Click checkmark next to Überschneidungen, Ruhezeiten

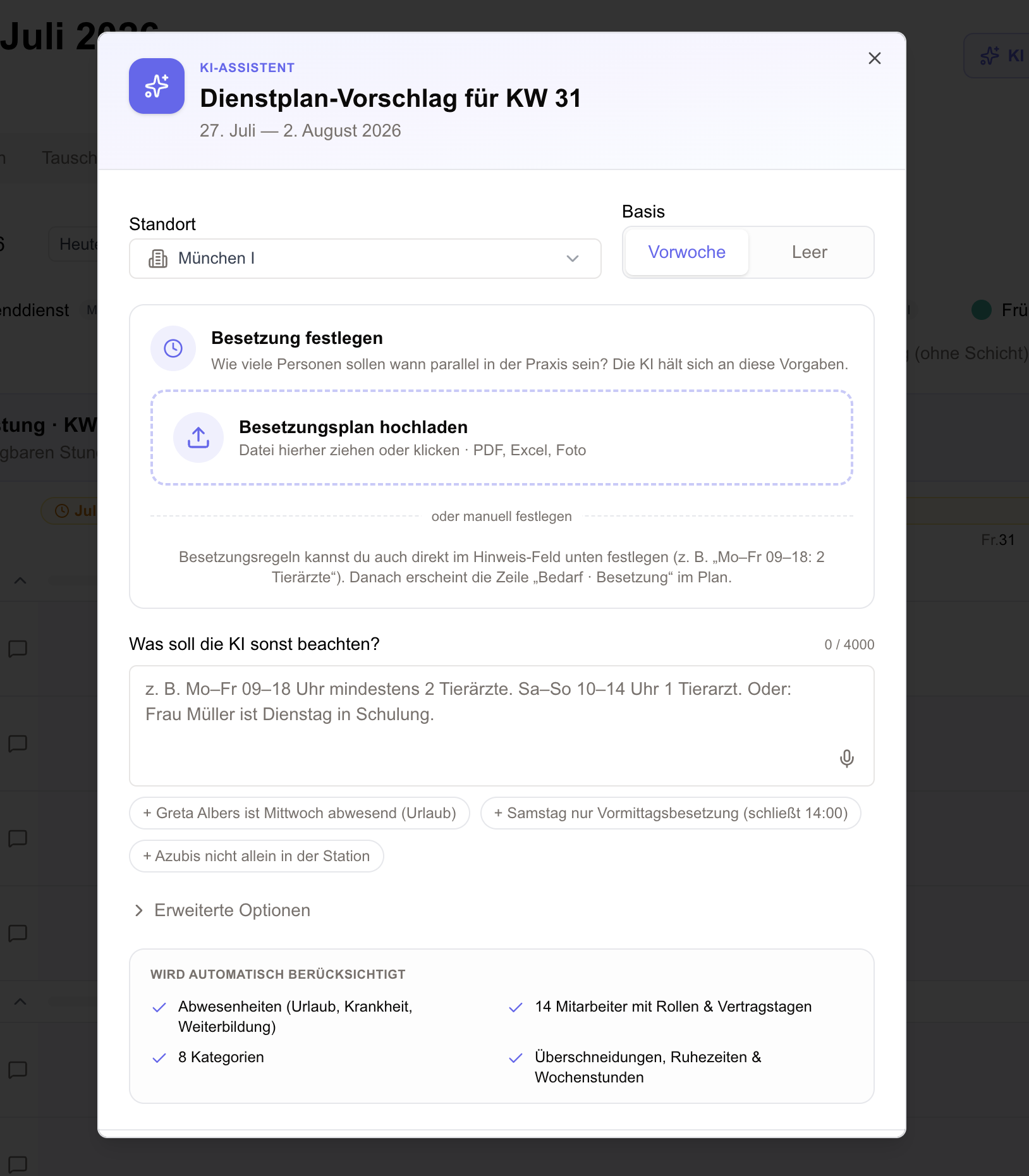coord(516,1058)
